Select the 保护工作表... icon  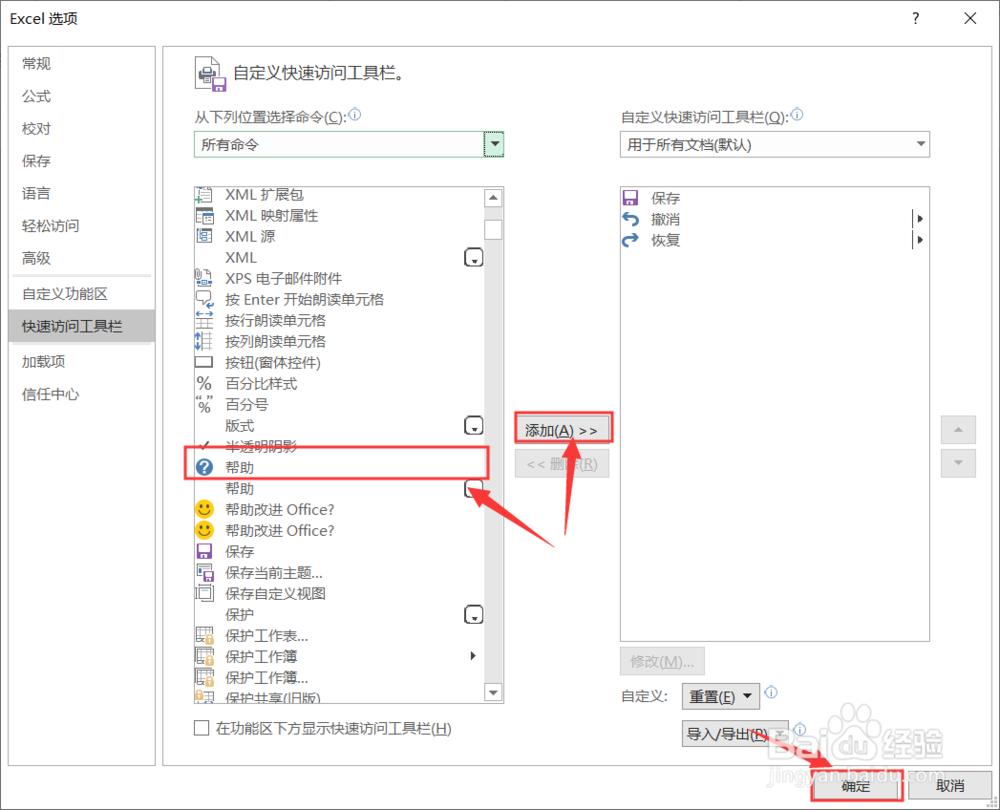(x=204, y=635)
